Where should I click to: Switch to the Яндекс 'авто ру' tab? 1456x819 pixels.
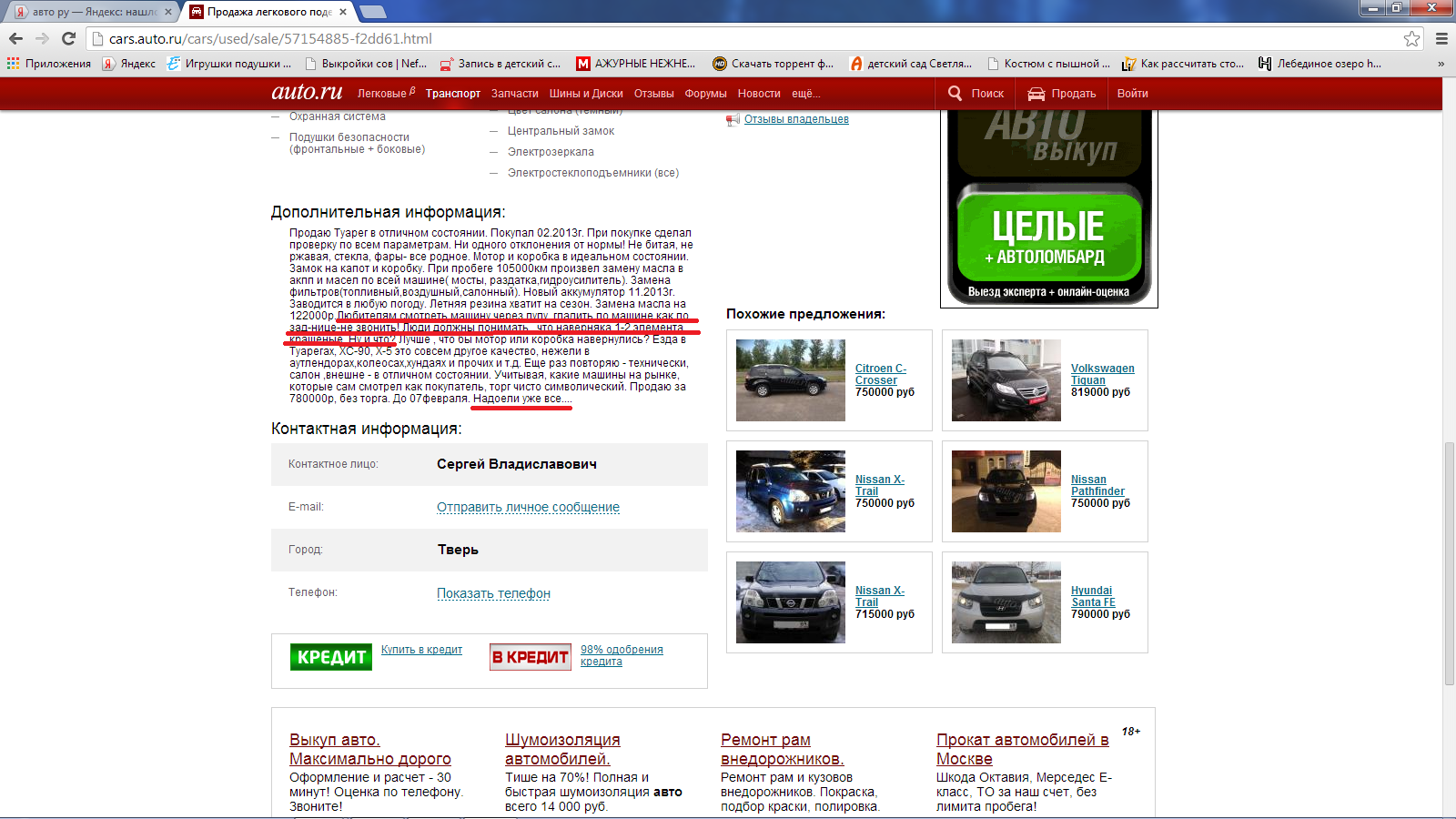(x=91, y=12)
